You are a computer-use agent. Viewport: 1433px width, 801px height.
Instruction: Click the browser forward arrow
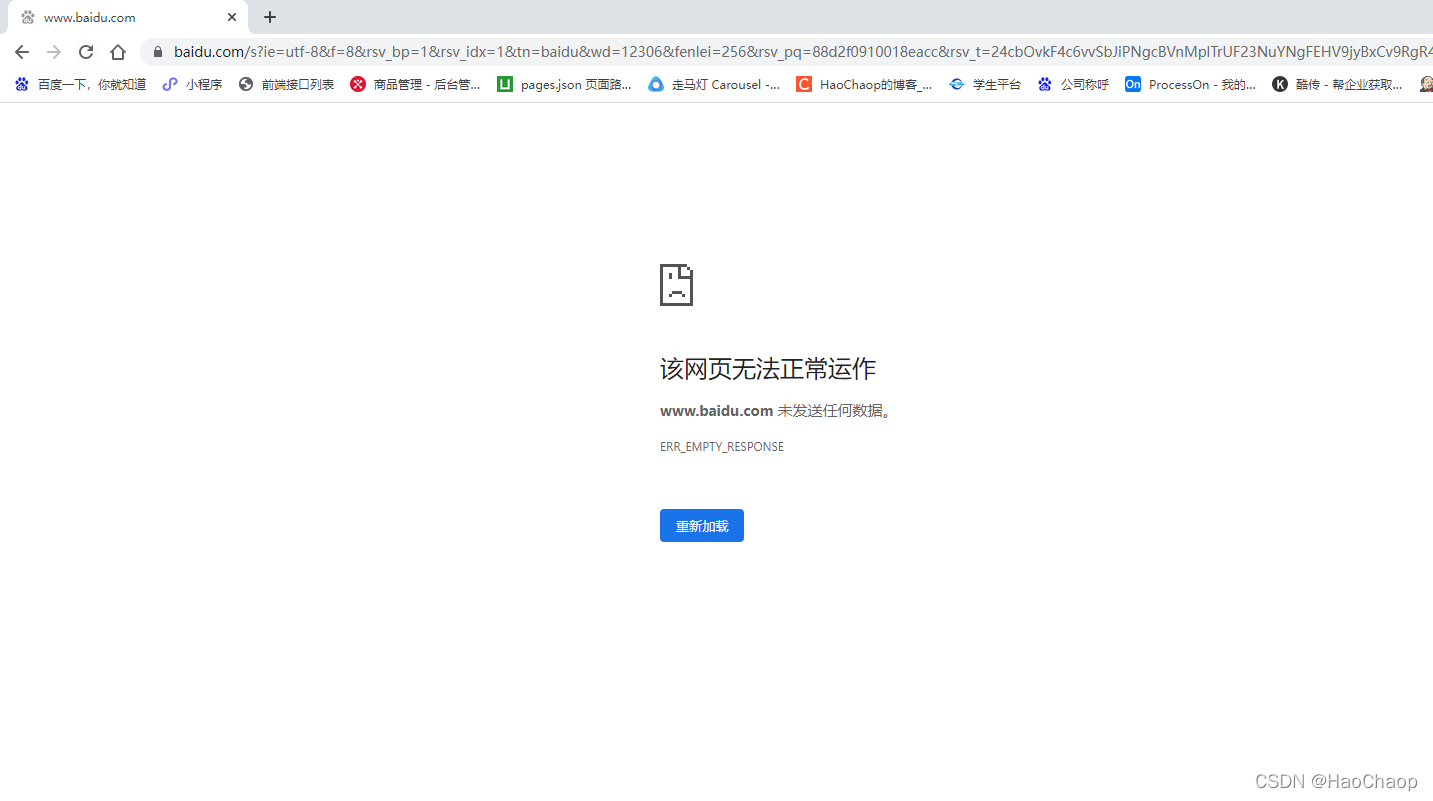click(x=54, y=52)
